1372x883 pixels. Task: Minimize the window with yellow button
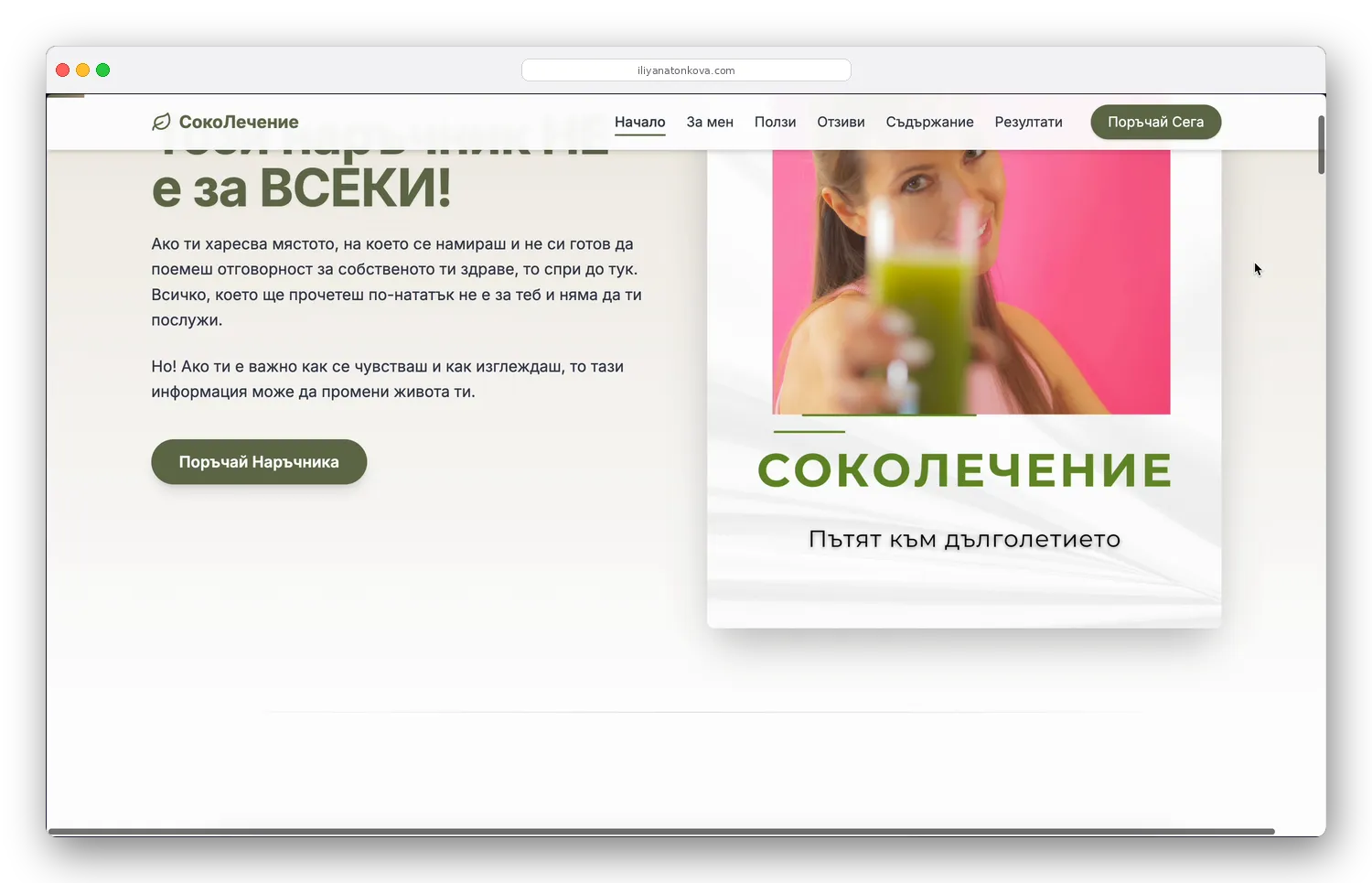point(83,70)
